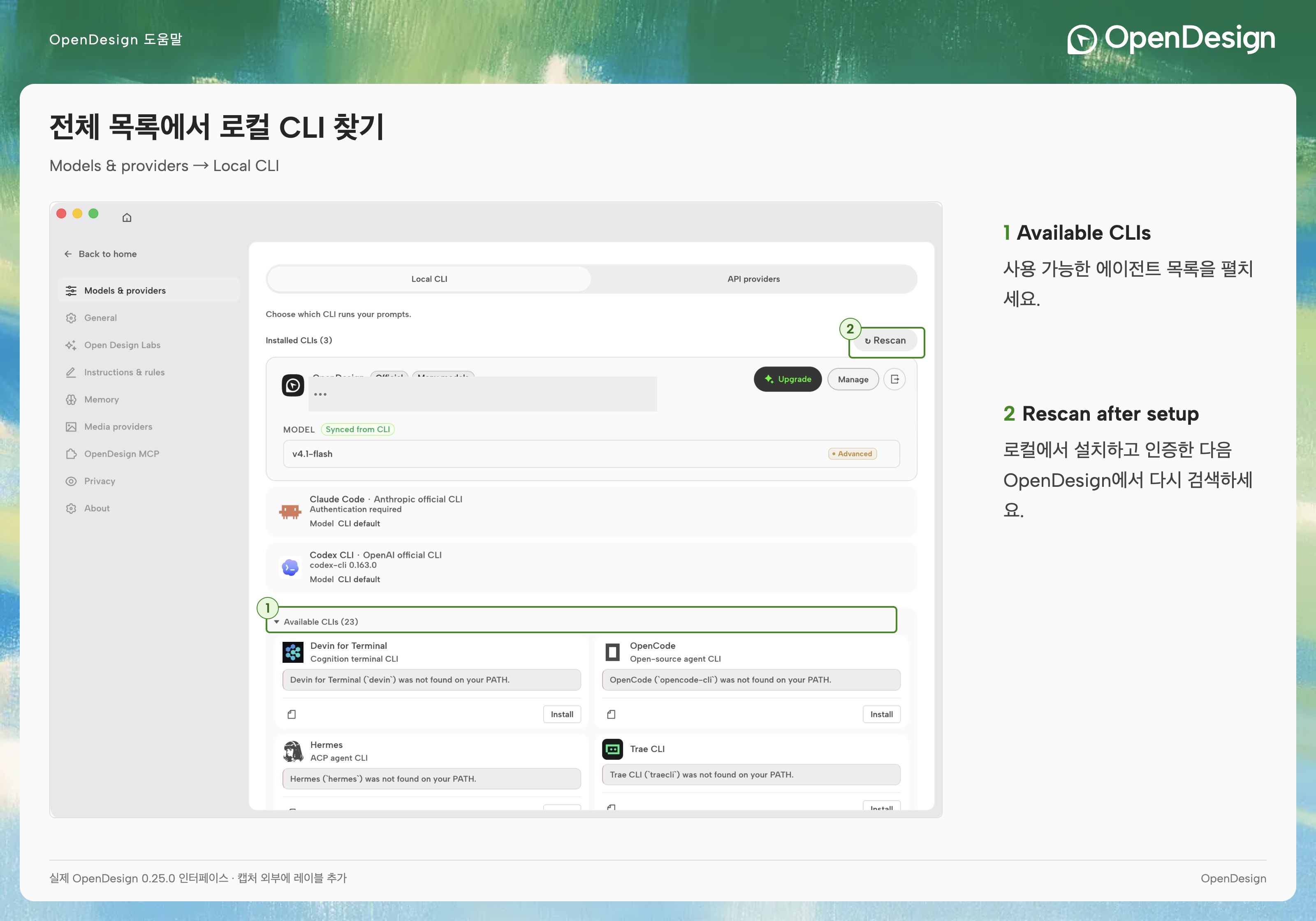The height and width of the screenshot is (921, 1316).
Task: Click the Manage button
Action: click(853, 380)
